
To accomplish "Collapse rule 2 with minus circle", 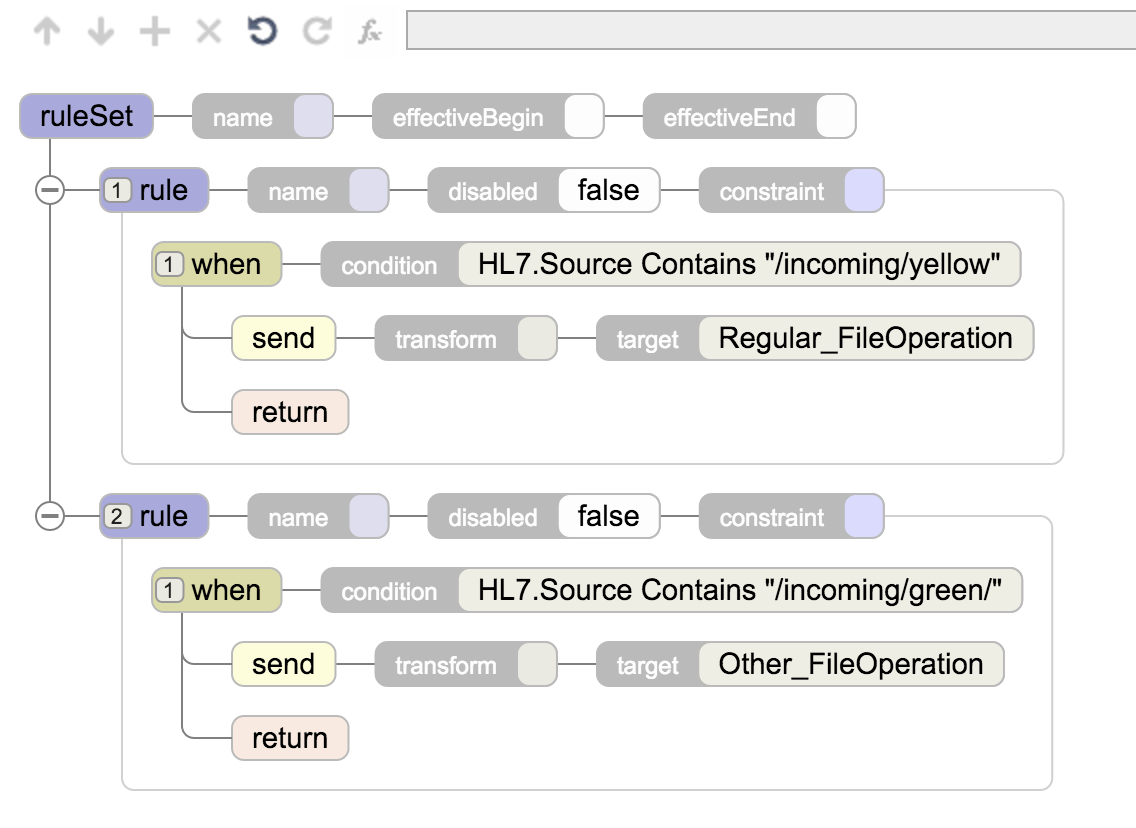I will tap(49, 516).
